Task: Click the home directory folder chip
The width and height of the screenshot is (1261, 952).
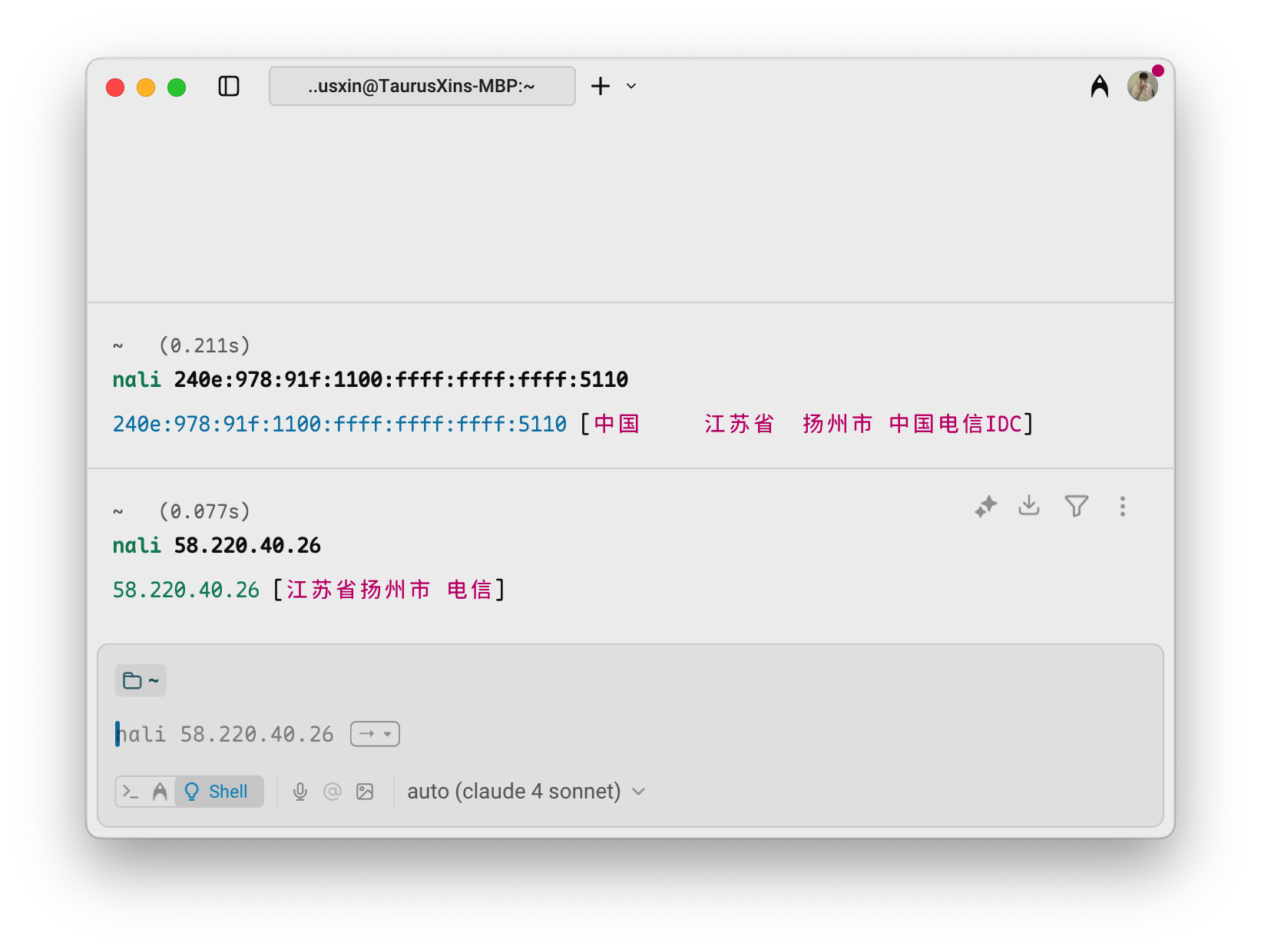Action: point(141,681)
